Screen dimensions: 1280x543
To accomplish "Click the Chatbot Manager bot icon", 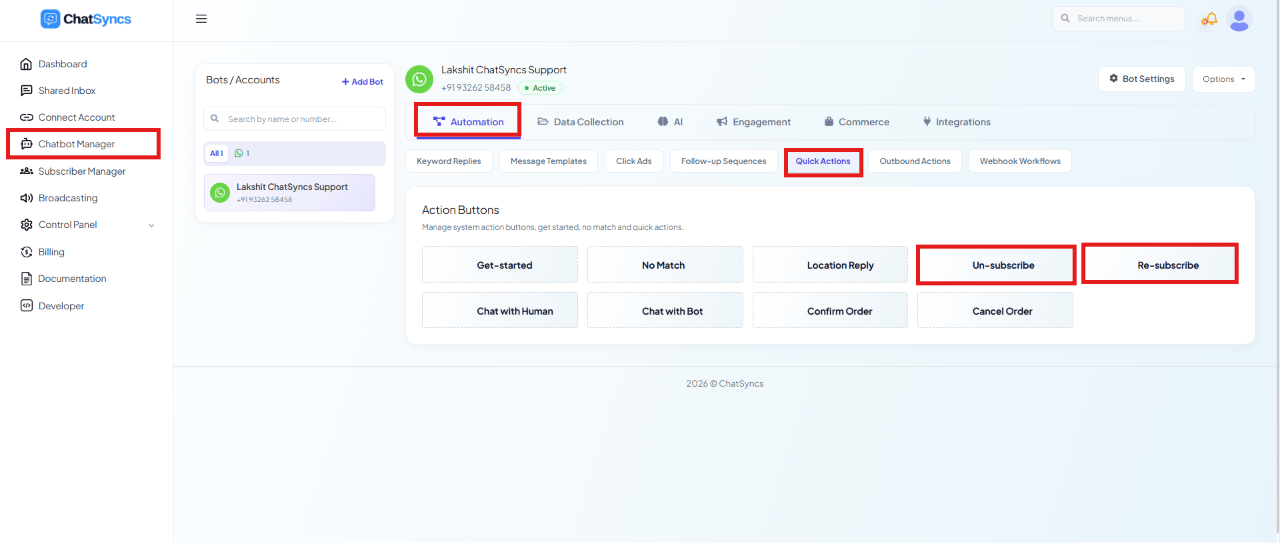I will (27, 144).
